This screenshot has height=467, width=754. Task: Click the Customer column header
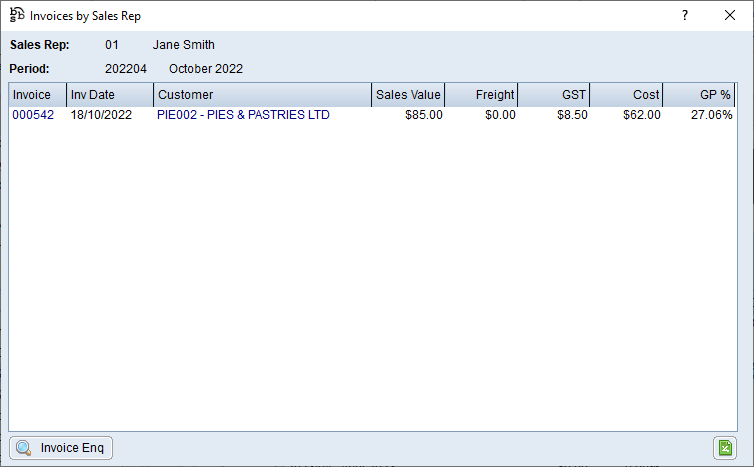(x=262, y=95)
